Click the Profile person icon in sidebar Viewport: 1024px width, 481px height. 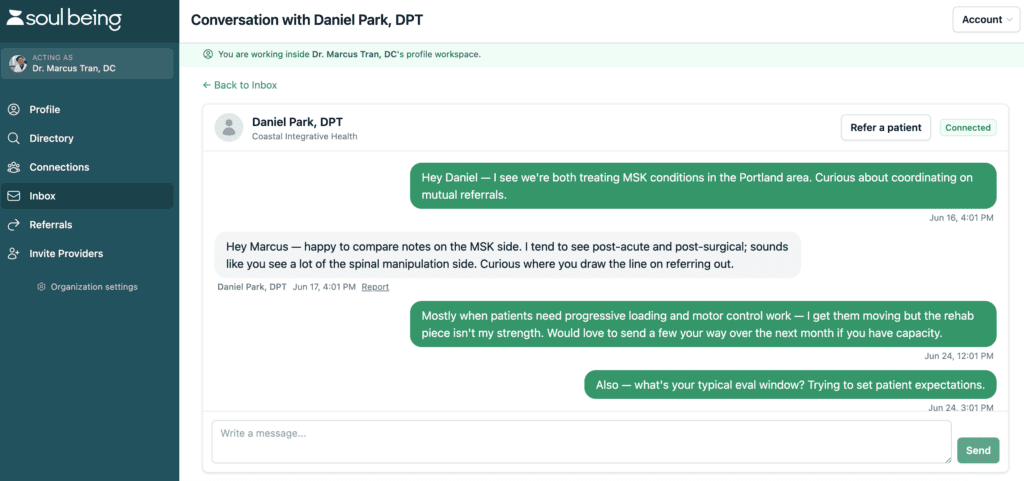click(x=13, y=110)
